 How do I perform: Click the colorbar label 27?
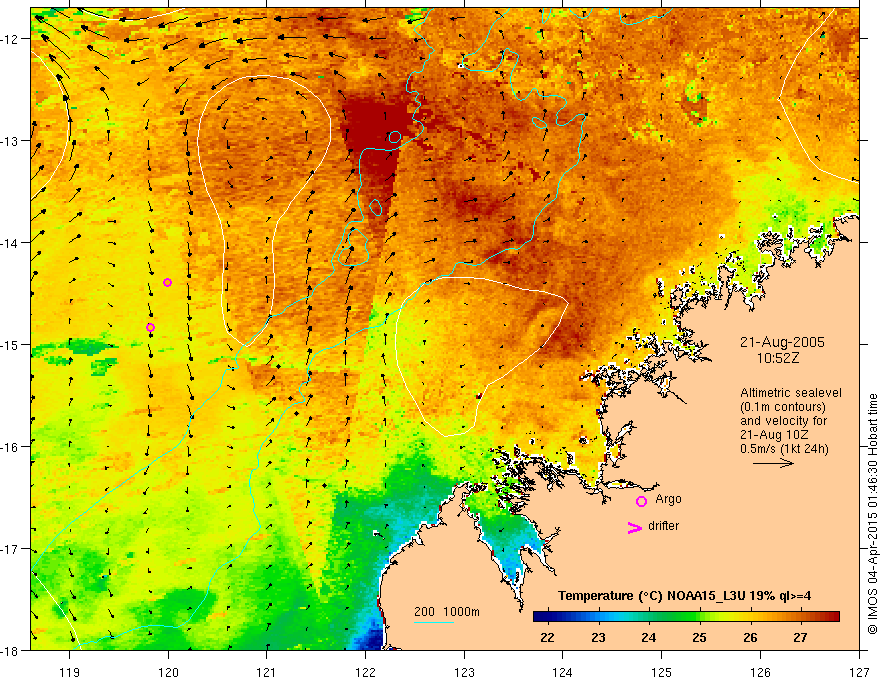(801, 638)
